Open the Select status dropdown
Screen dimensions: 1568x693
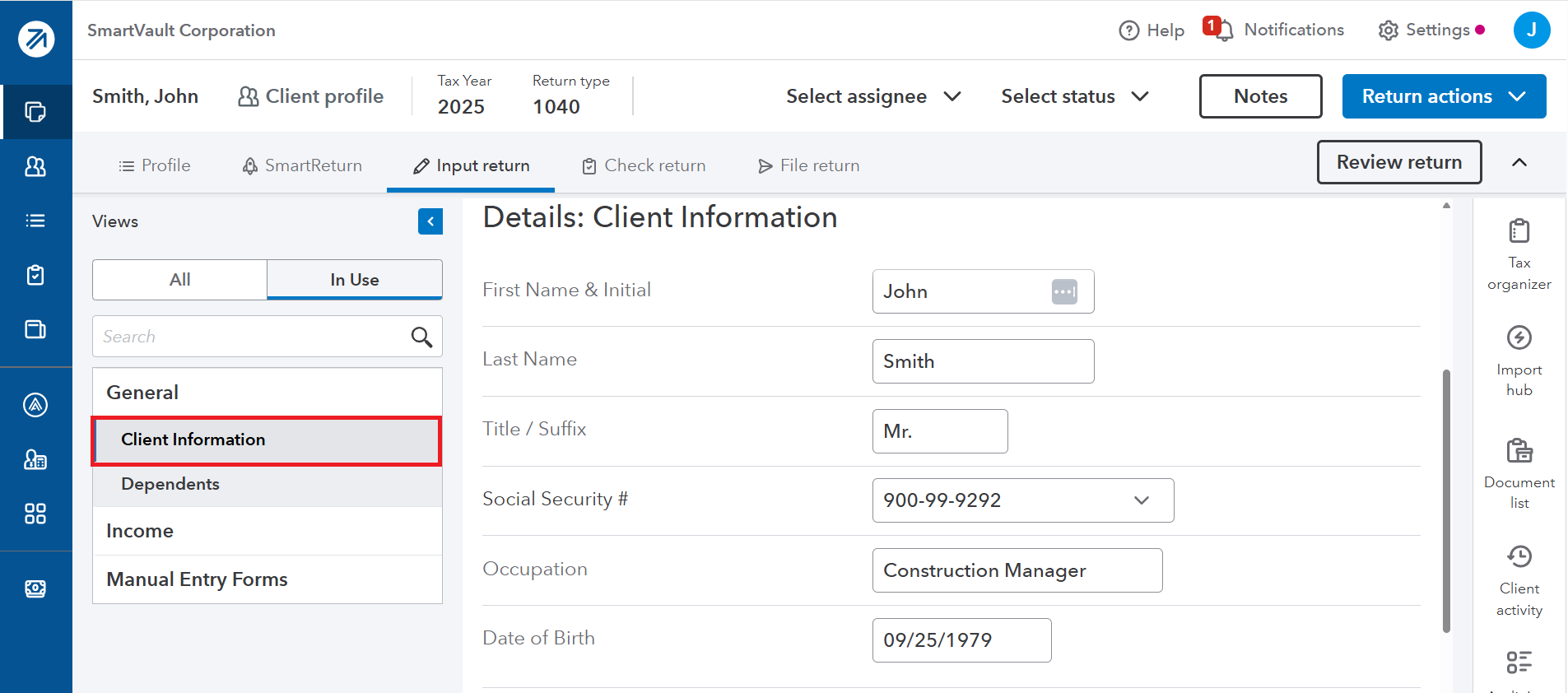[x=1074, y=96]
